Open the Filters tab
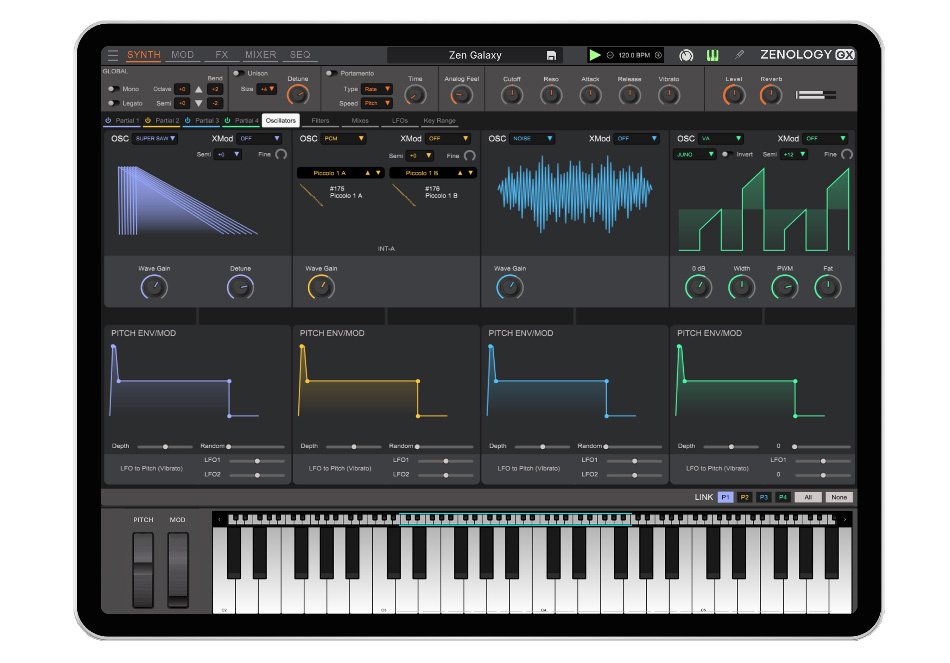950x663 pixels. point(320,120)
